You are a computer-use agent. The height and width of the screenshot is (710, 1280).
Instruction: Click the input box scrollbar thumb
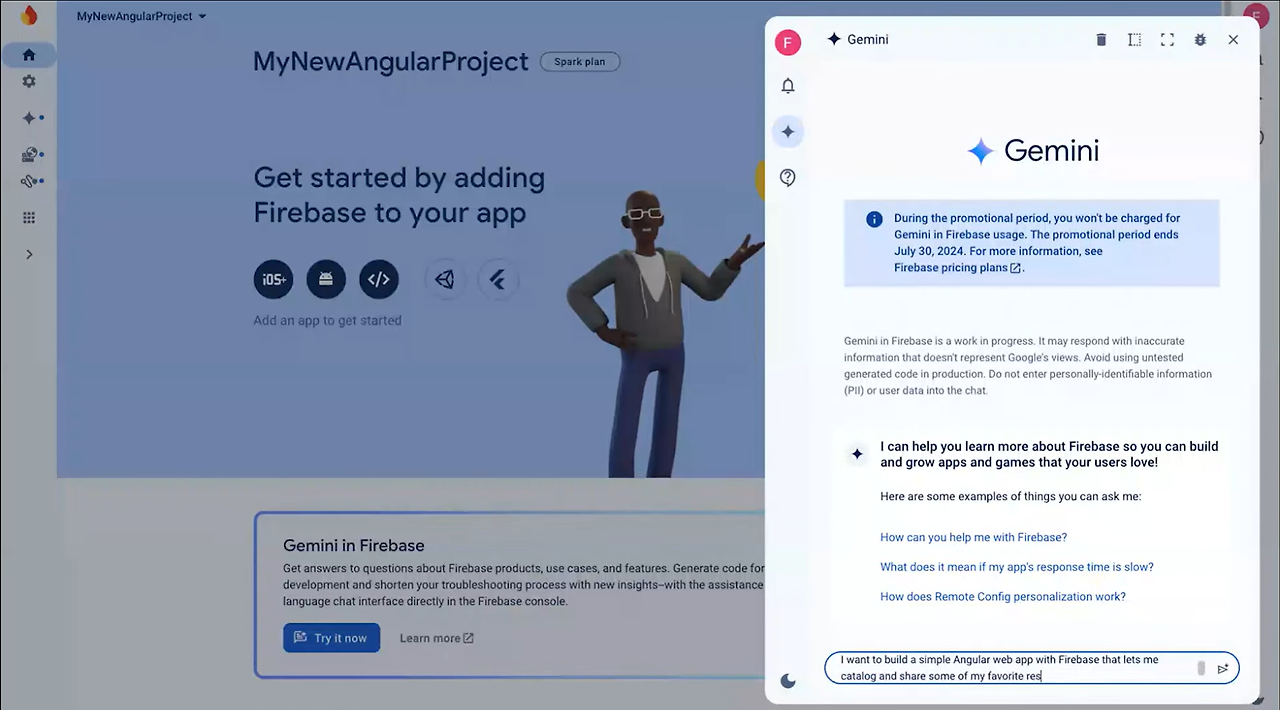(x=1201, y=668)
